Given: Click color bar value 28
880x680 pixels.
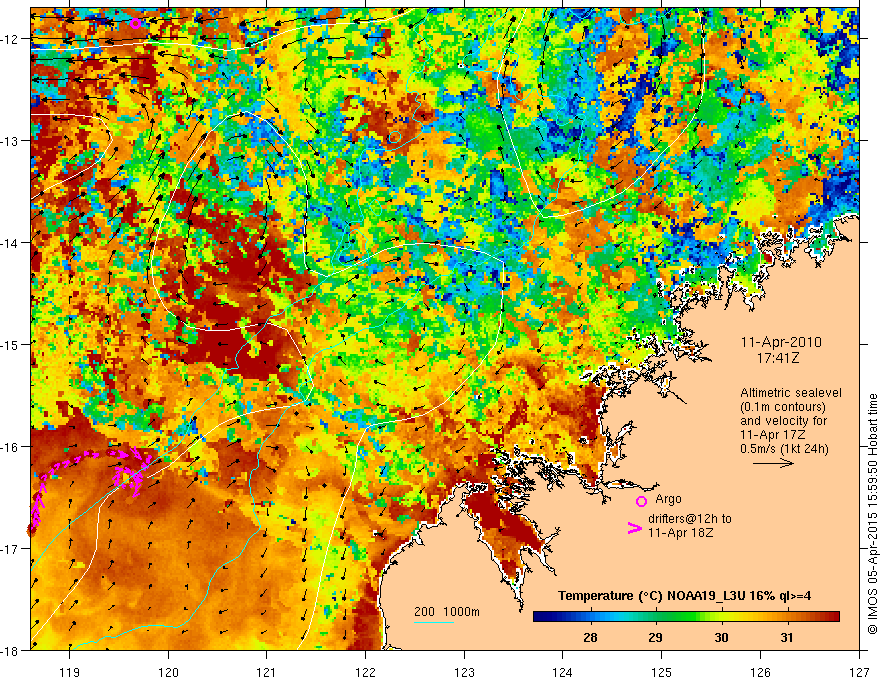Looking at the screenshot, I should [x=590, y=637].
